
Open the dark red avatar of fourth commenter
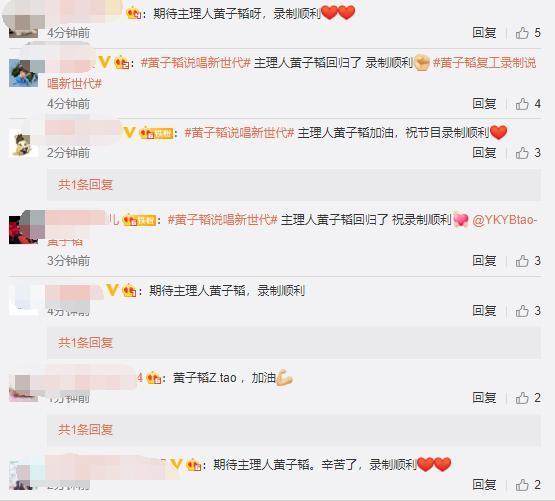23,230
